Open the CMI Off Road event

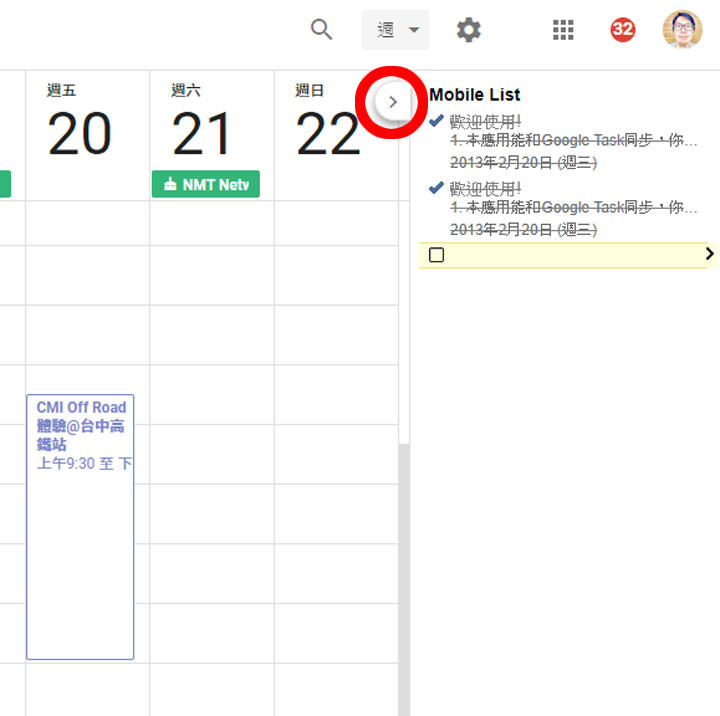[80, 527]
